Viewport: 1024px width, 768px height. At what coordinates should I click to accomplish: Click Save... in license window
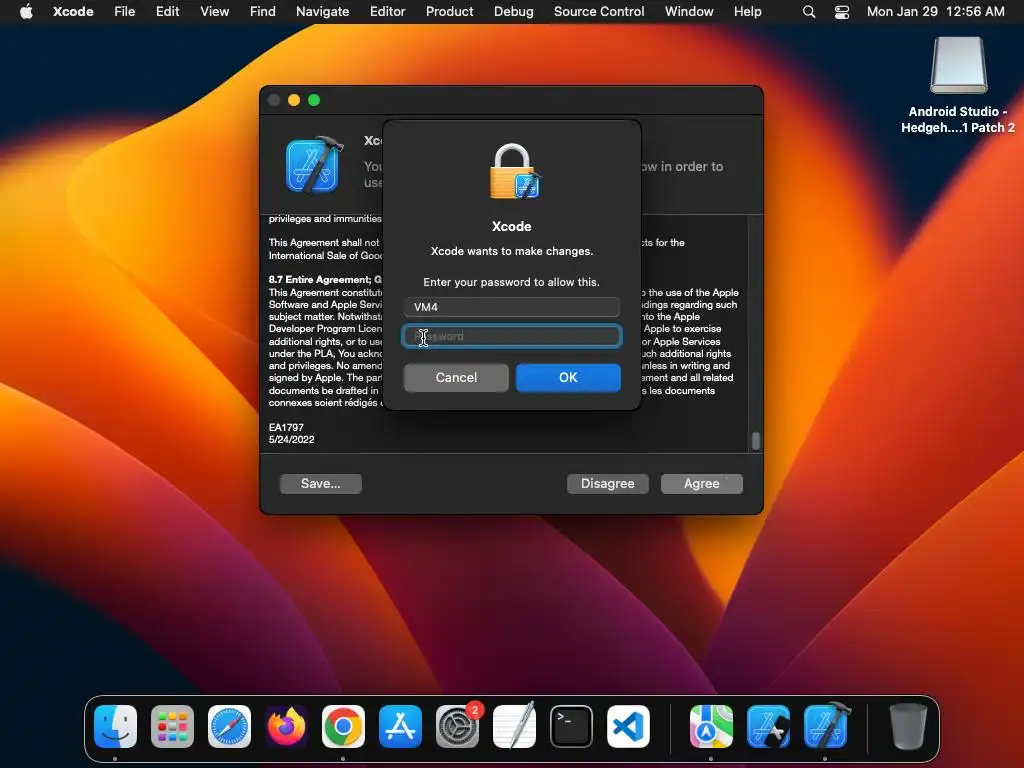point(321,483)
